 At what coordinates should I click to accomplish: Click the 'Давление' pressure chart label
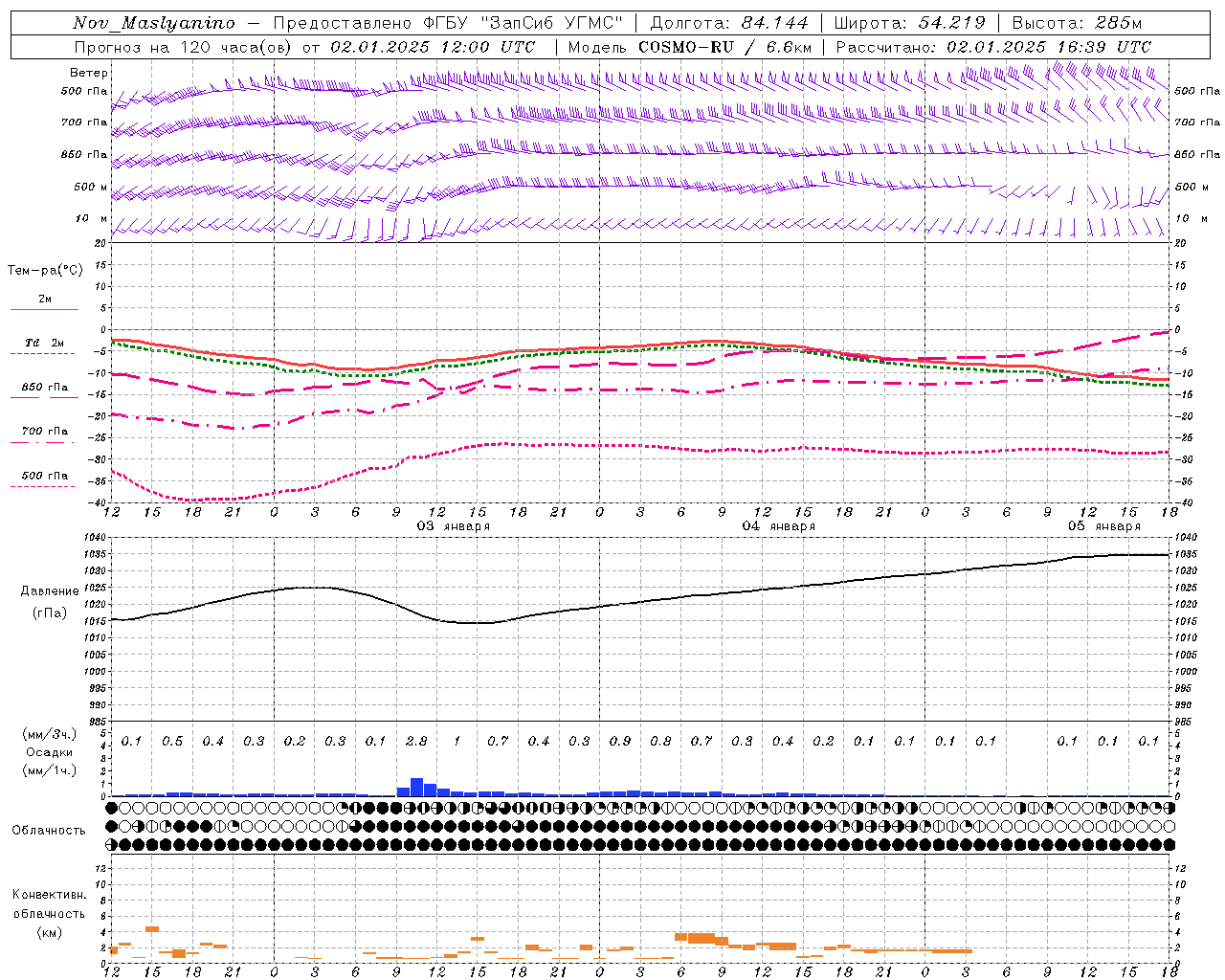[x=50, y=591]
